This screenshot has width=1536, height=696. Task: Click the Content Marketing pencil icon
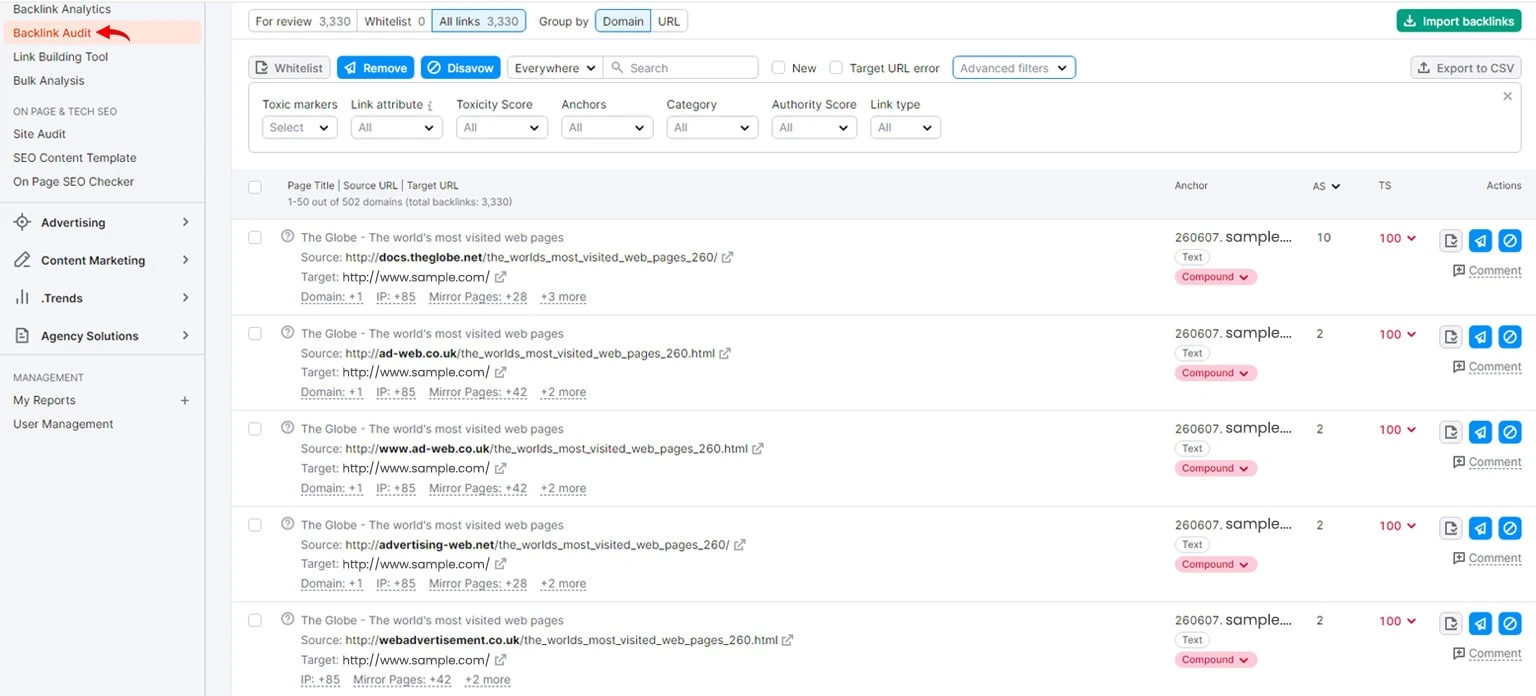click(22, 260)
